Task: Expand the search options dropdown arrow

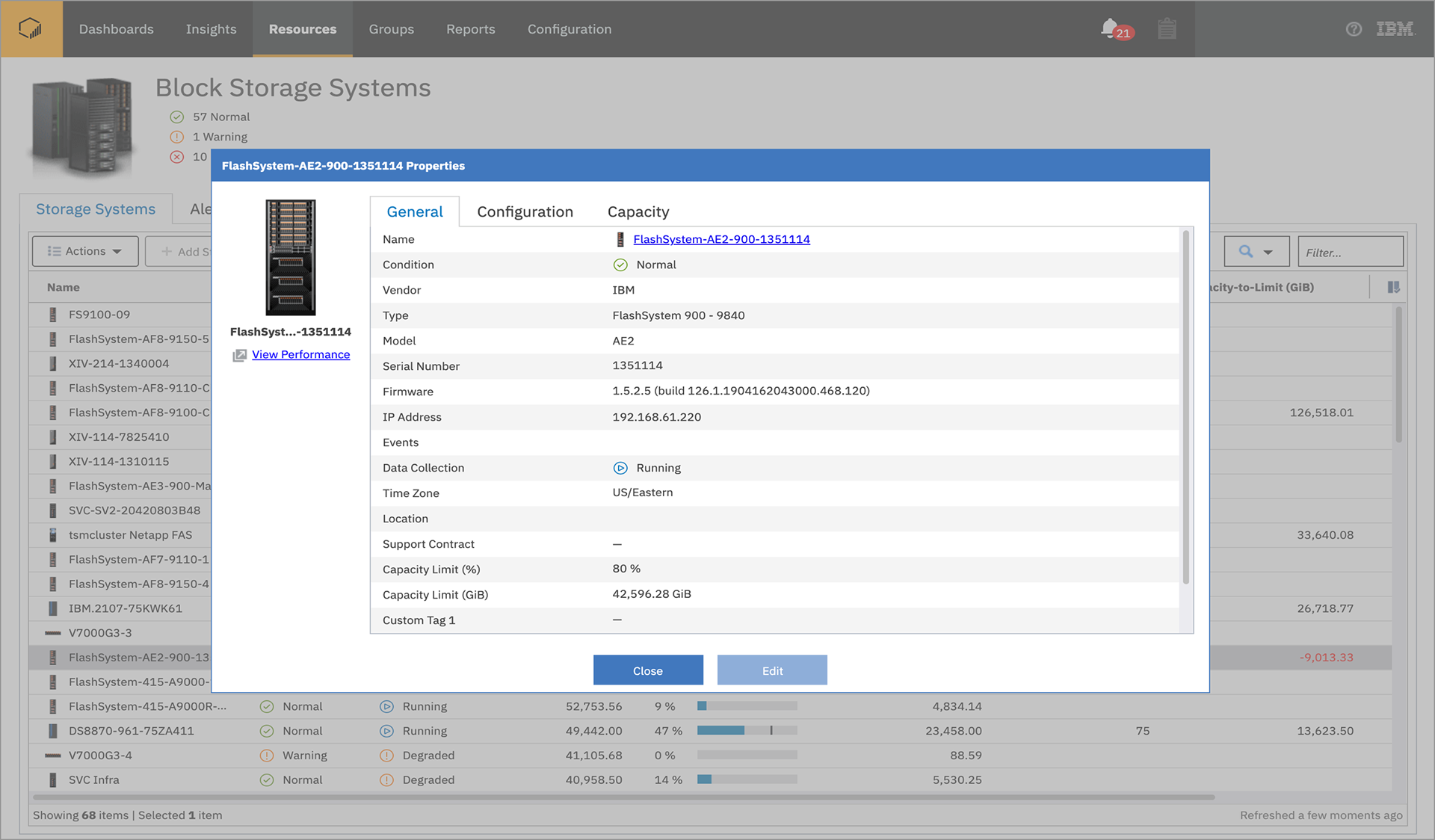Action: pos(1268,252)
